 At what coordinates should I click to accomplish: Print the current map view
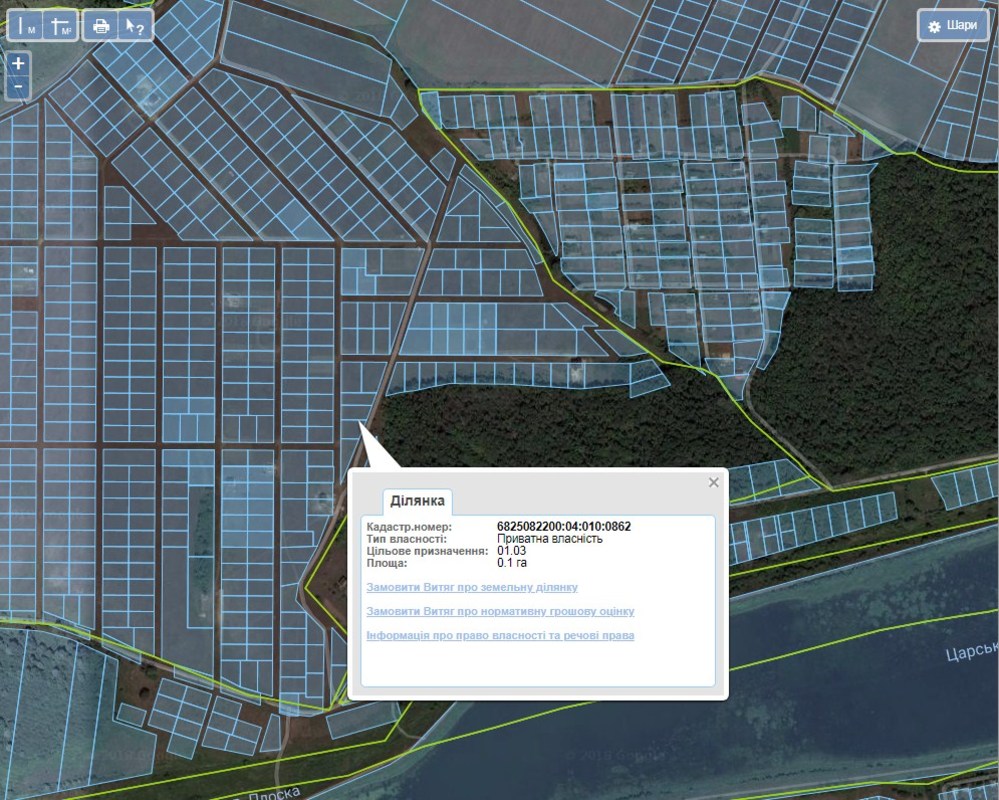tap(101, 26)
